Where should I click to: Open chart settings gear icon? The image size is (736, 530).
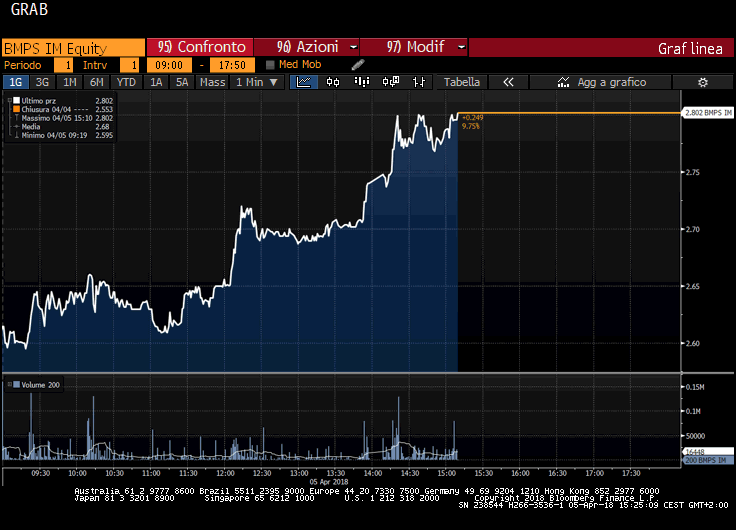pyautogui.click(x=703, y=83)
